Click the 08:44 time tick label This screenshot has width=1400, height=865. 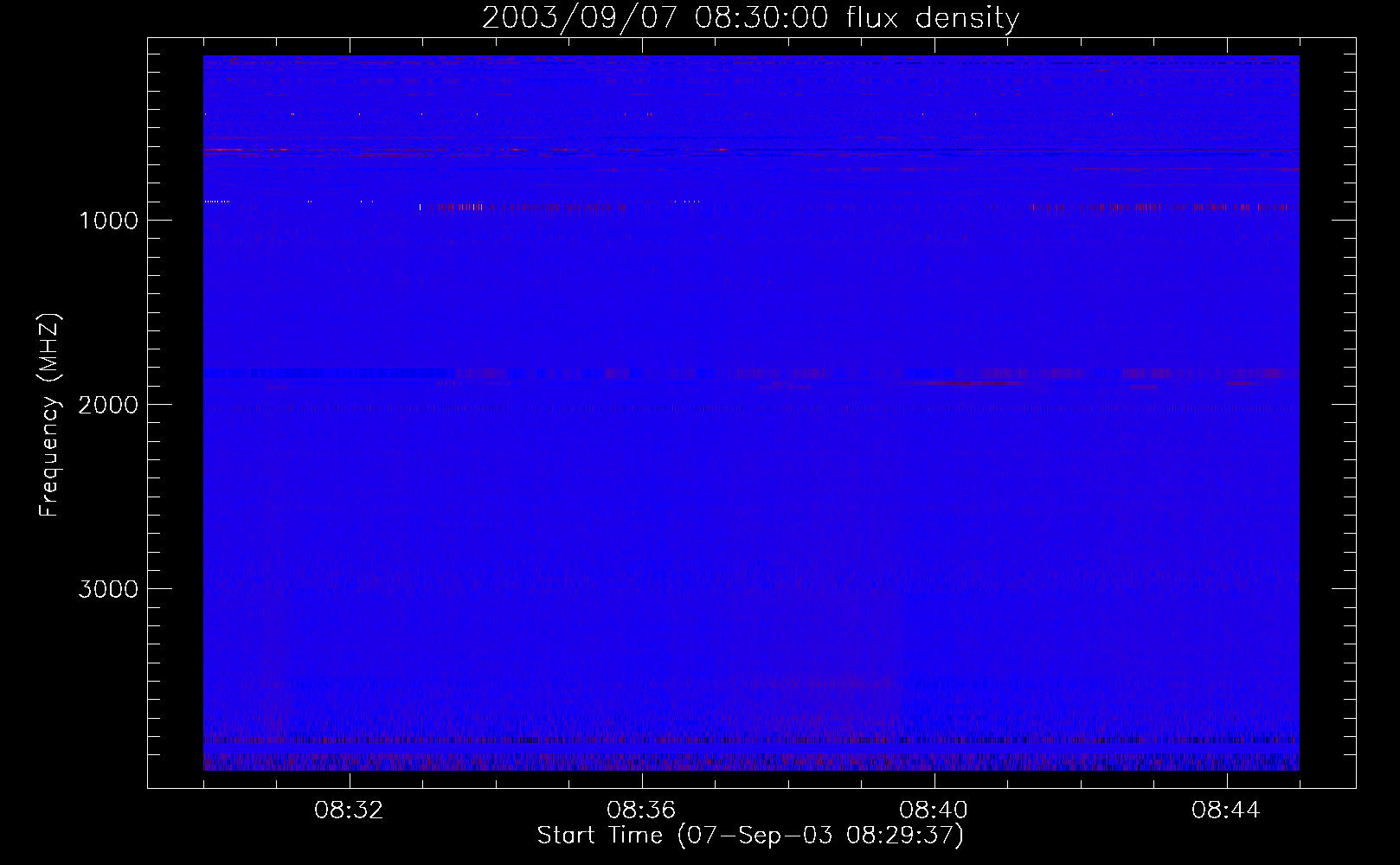[x=1226, y=811]
